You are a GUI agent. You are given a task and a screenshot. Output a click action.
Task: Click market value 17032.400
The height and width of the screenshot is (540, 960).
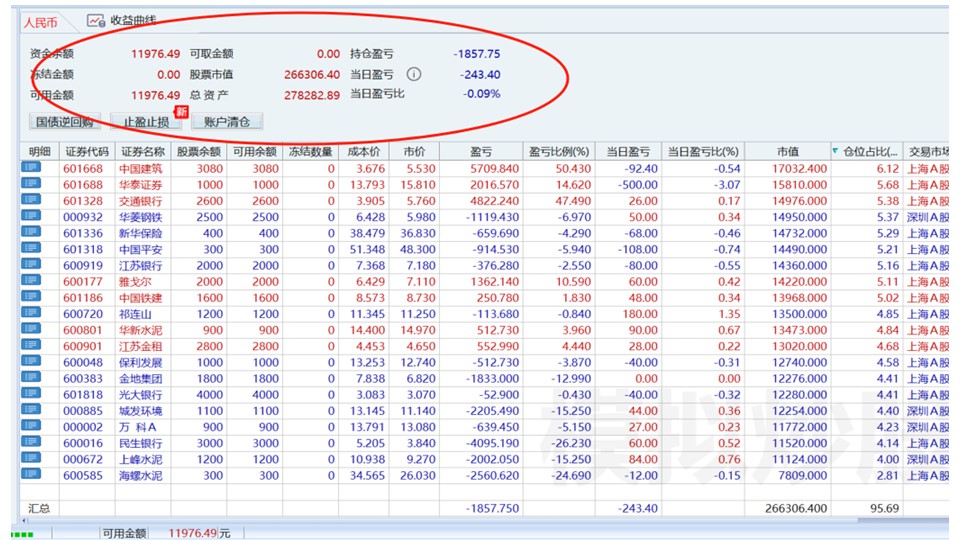coord(799,168)
